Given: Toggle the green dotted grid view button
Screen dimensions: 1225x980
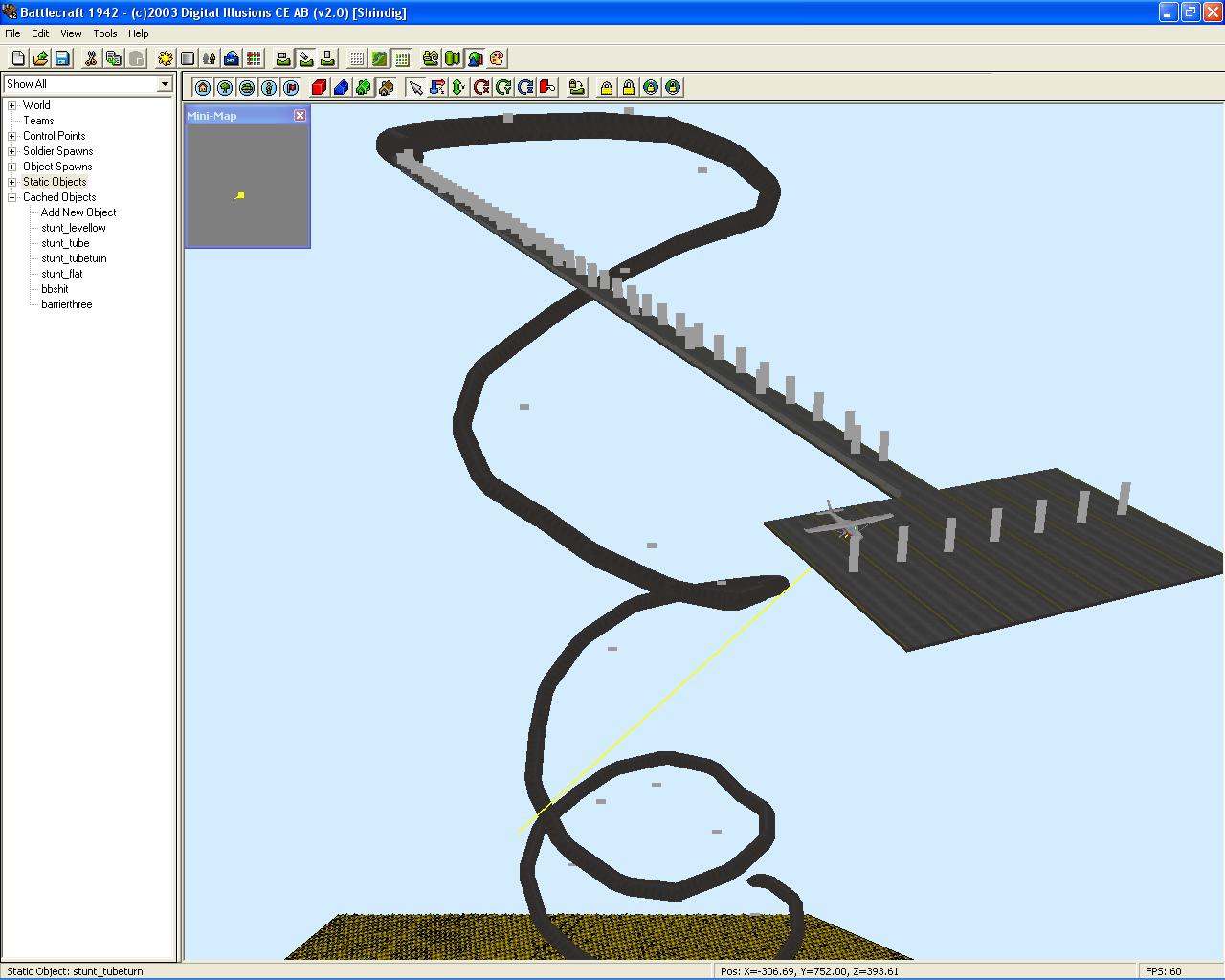Looking at the screenshot, I should tap(401, 58).
